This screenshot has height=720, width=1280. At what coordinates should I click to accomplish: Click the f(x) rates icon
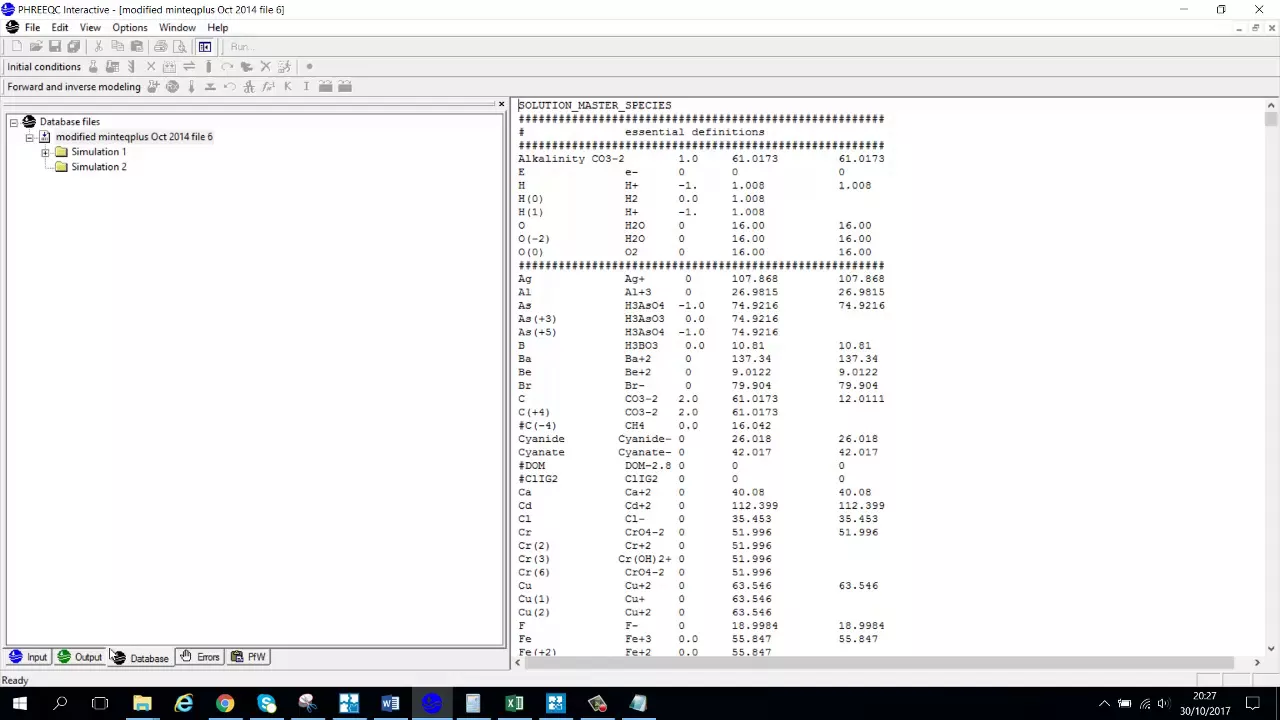pyautogui.click(x=268, y=87)
